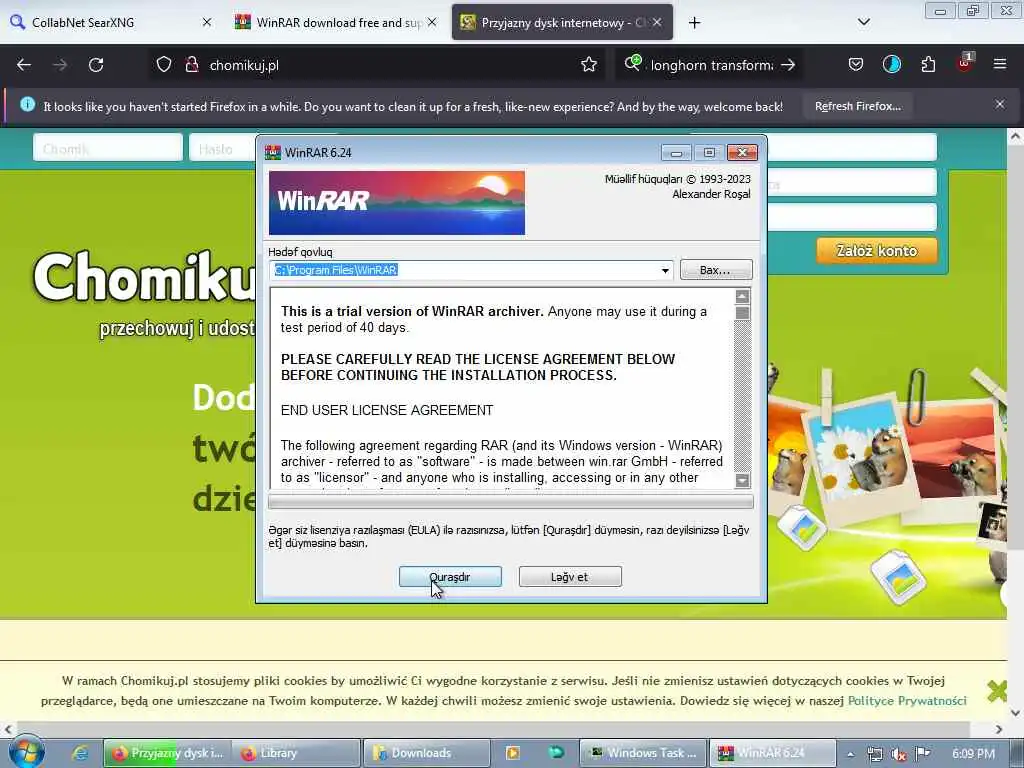Screen dimensions: 1024x768
Task: Click the Załóż konto button
Action: 876,251
